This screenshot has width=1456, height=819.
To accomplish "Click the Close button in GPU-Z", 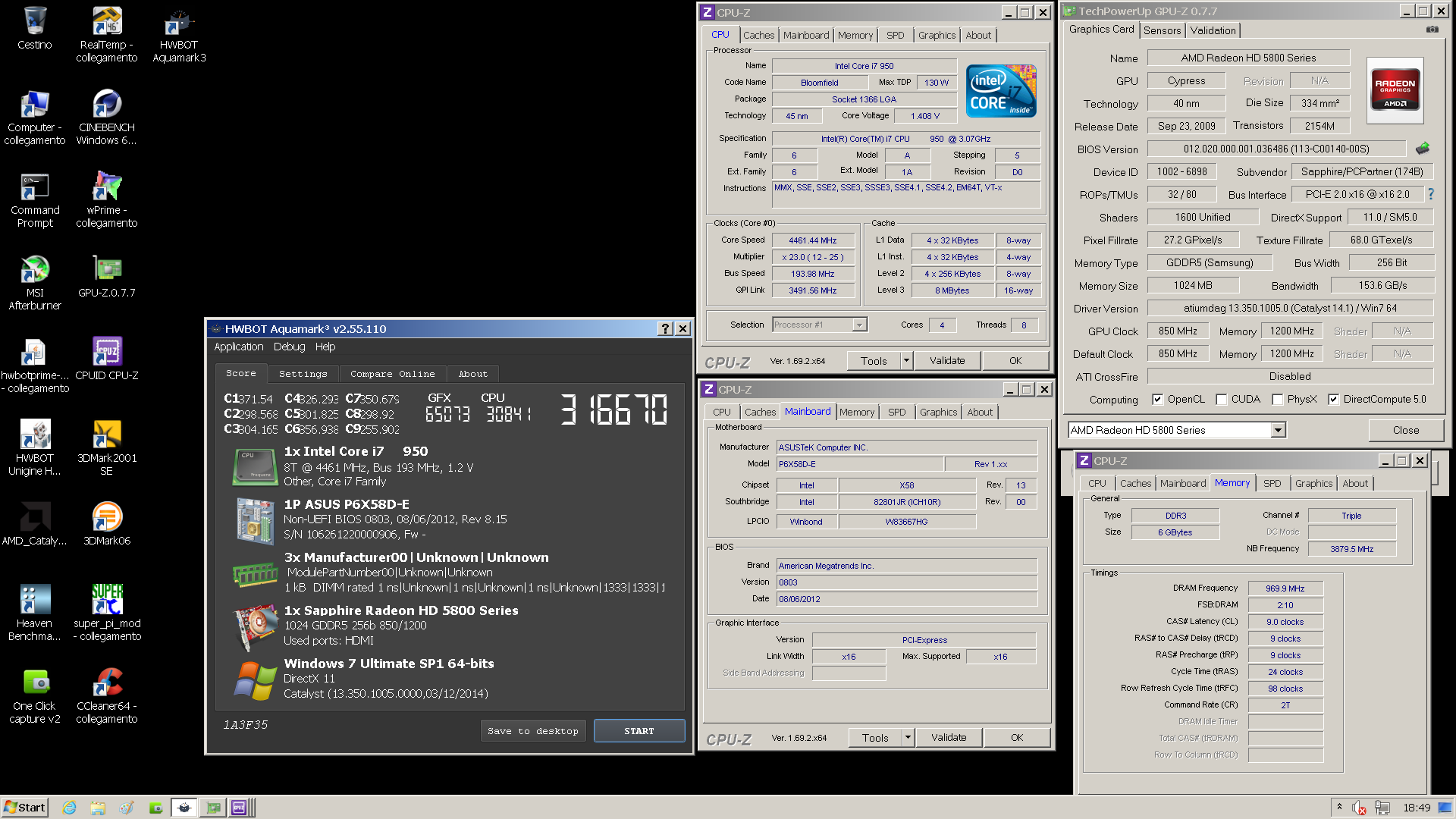I will point(1405,430).
